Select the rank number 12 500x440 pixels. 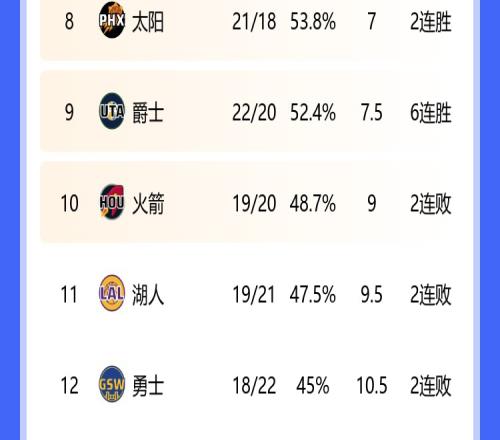[x=69, y=386]
